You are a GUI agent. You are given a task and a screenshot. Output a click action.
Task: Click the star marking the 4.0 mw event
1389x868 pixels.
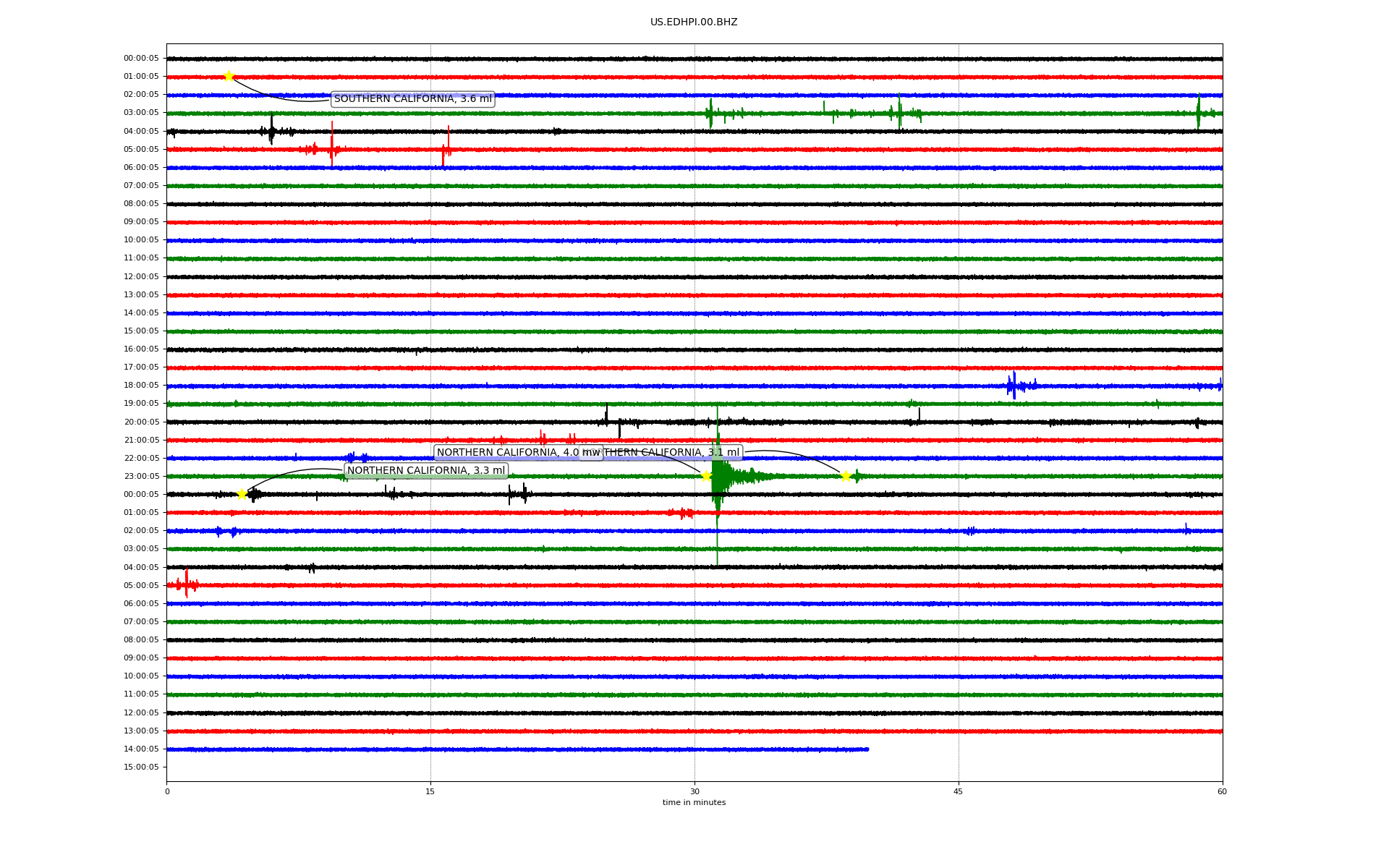(706, 476)
